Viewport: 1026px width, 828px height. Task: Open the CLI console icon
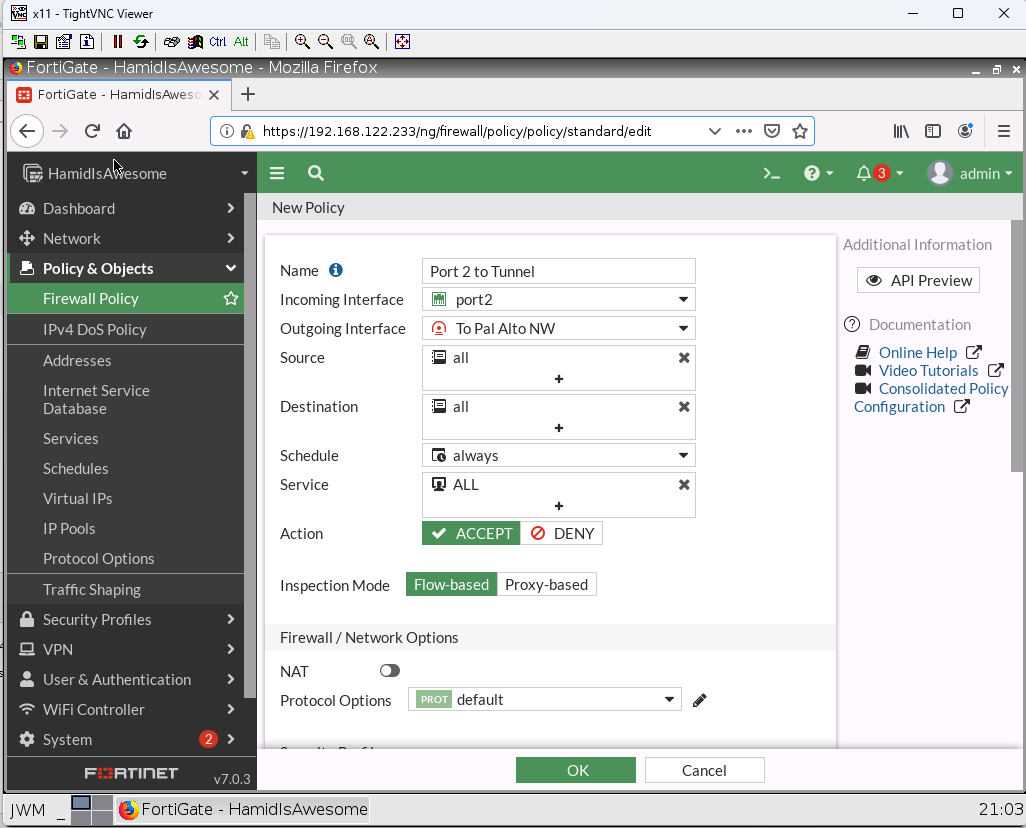pyautogui.click(x=771, y=173)
